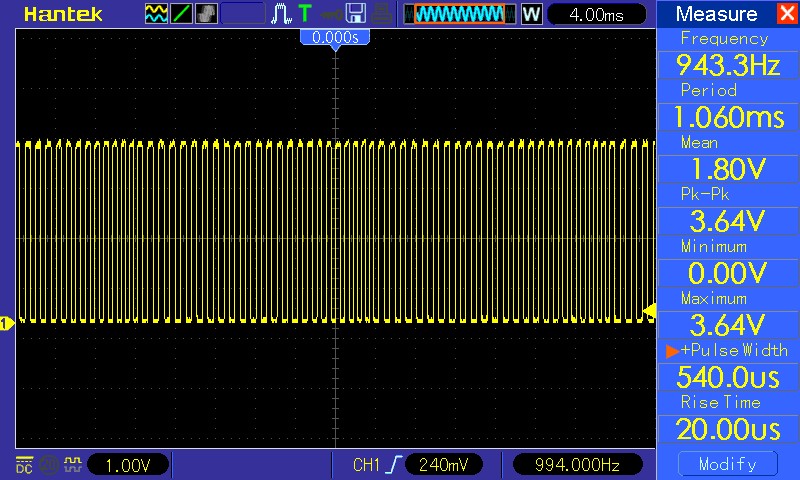Open the 240mV trigger level setting
Viewport: 800px width, 480px height.
coord(445,465)
